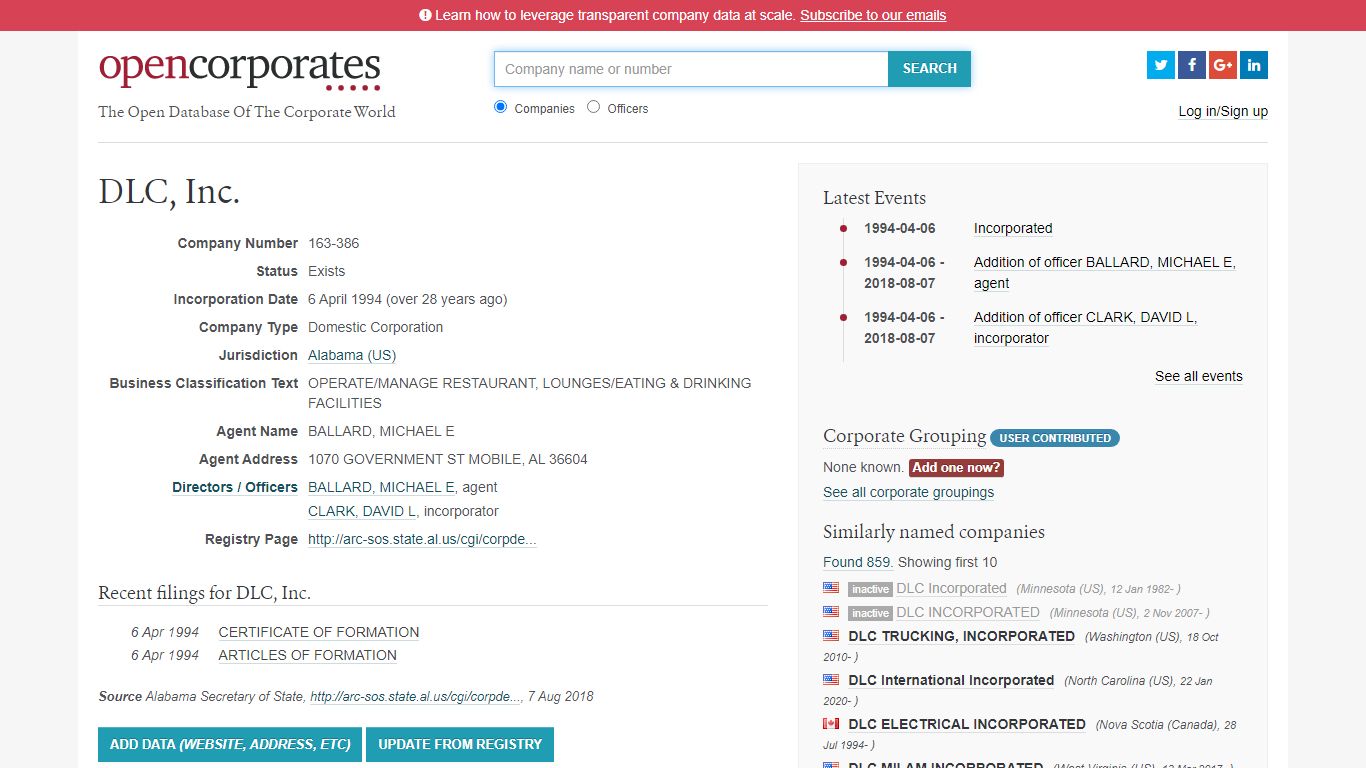Open the Incorporated event link

[x=1013, y=228]
